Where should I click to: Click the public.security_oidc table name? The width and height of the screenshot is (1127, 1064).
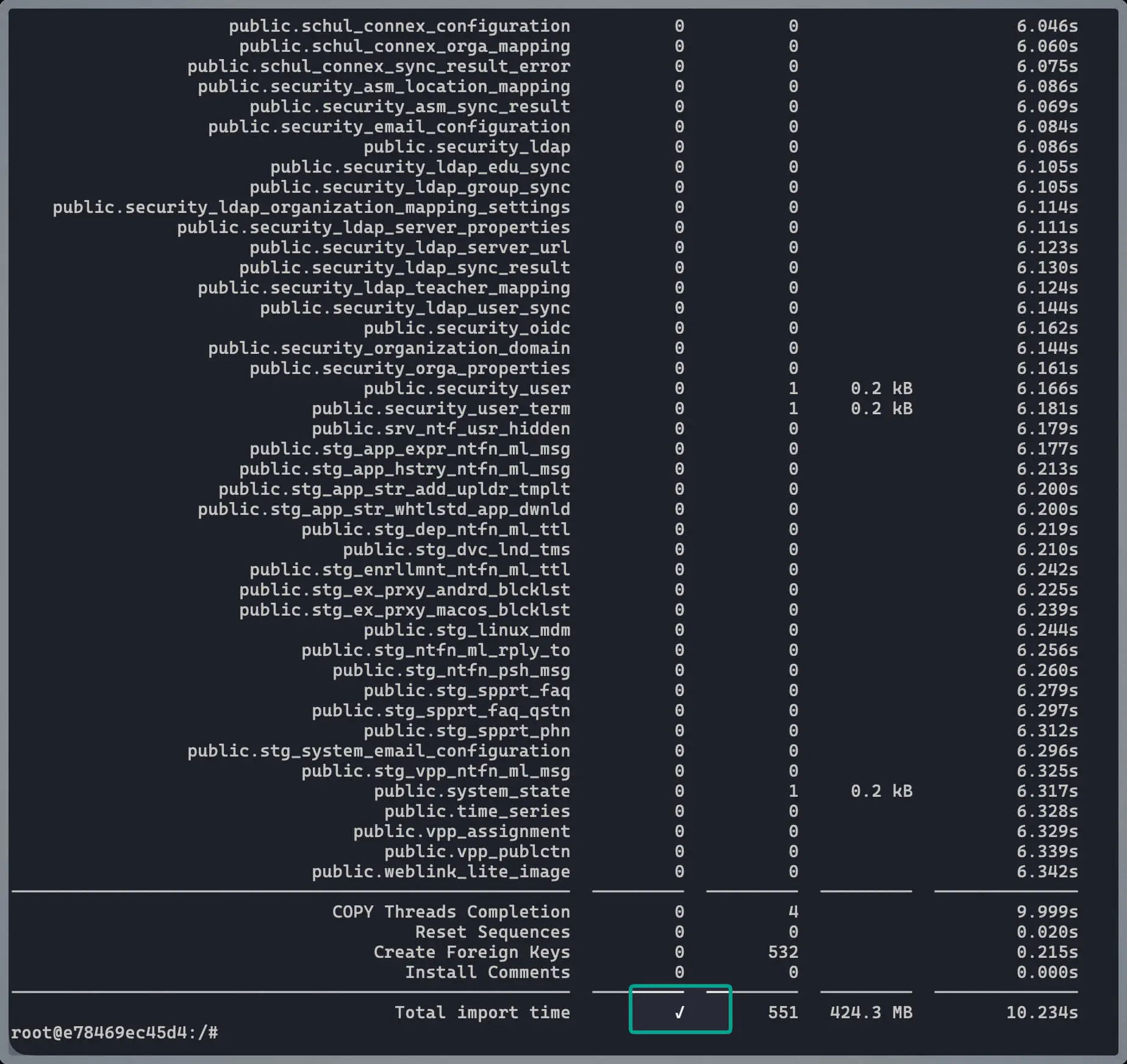pyautogui.click(x=467, y=328)
